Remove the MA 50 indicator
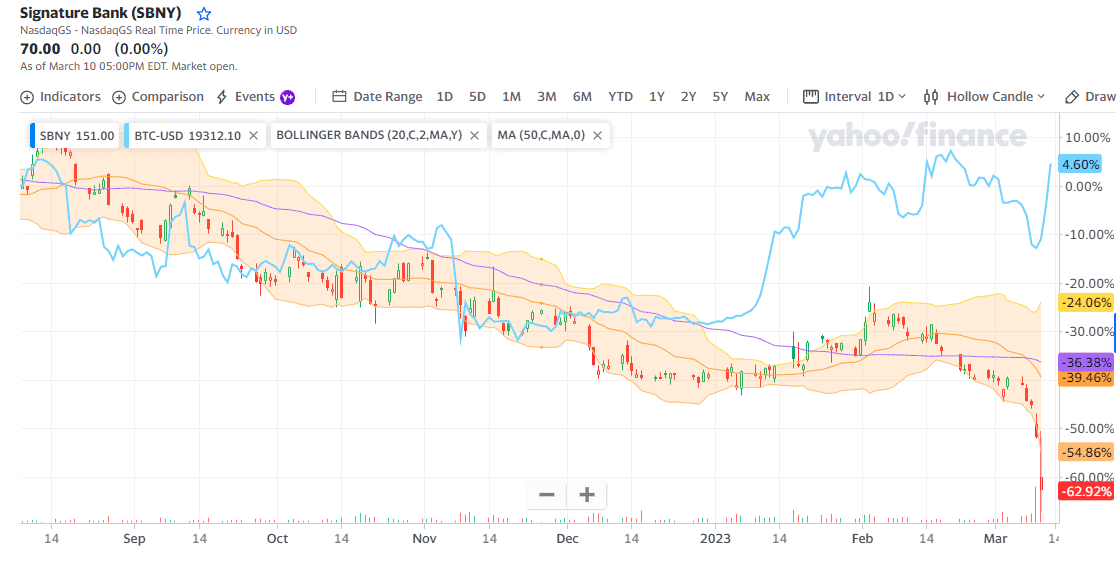Image resolution: width=1116 pixels, height=571 pixels. tap(598, 135)
